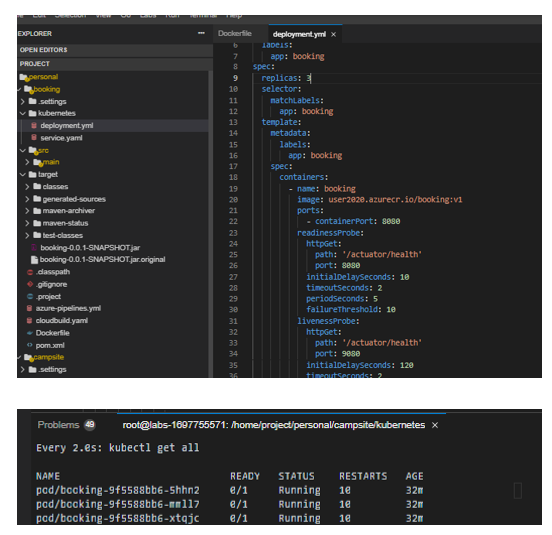Open cloudbuild.yaml from the file tree
The image size is (552, 535).
coord(62,321)
